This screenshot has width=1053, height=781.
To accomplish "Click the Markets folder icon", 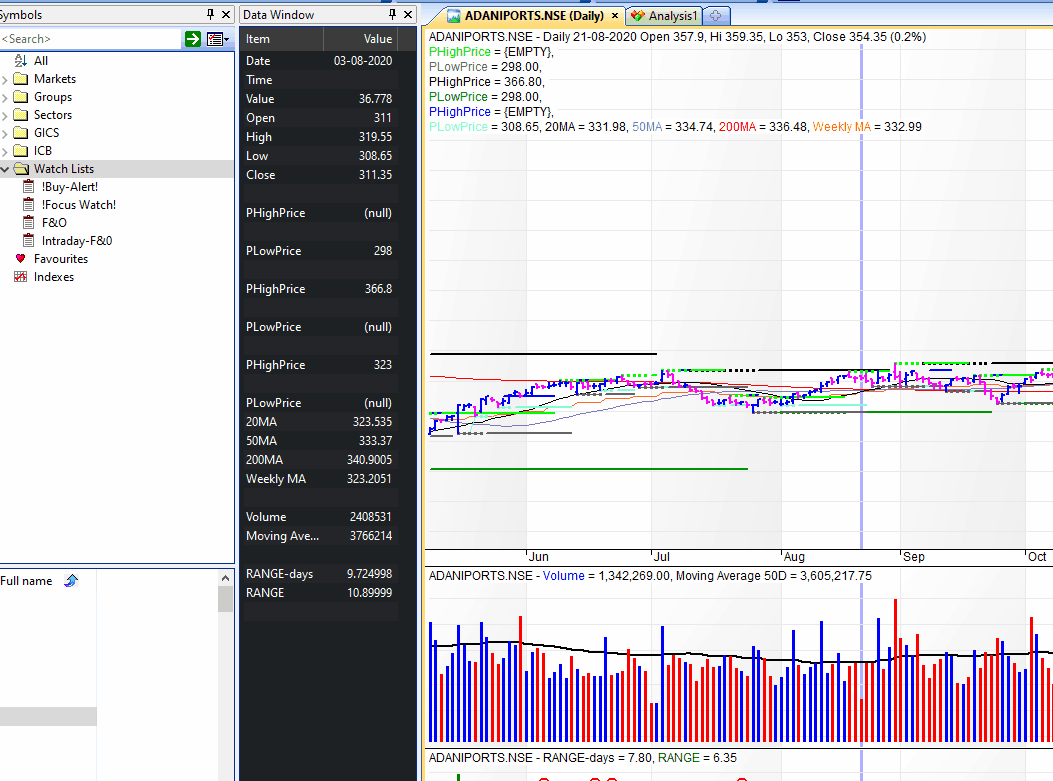I will click(21, 79).
